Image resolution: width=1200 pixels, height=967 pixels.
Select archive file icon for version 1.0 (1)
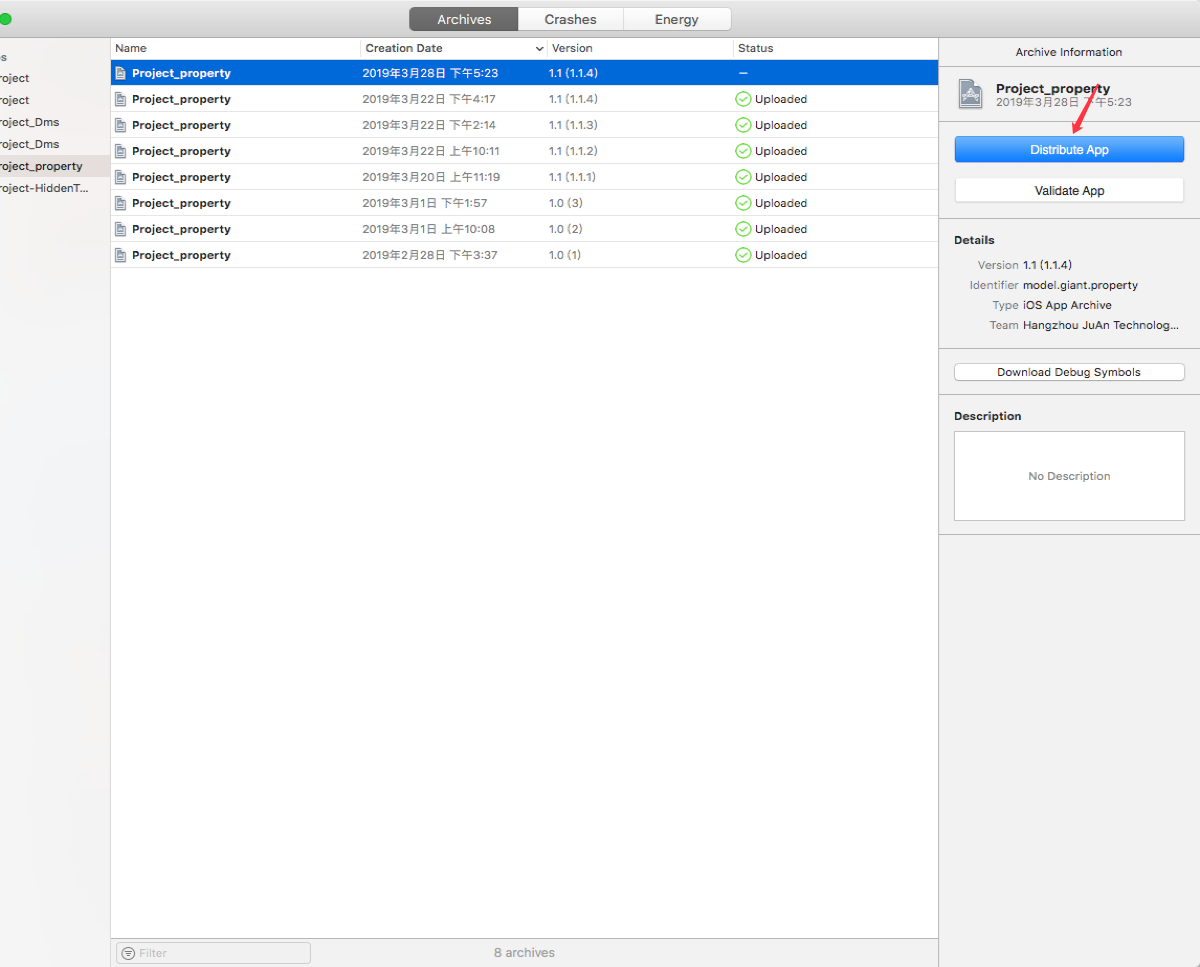[x=121, y=255]
